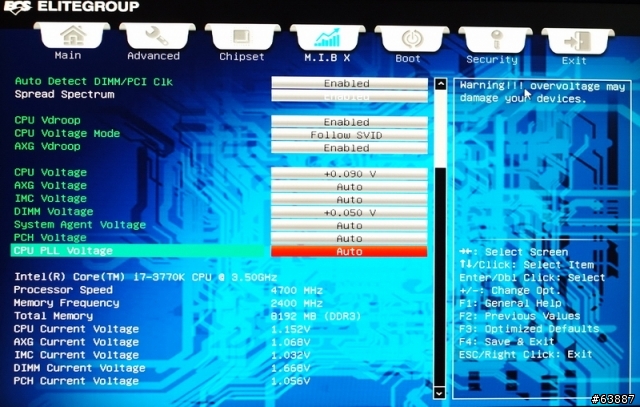Open PCH Voltage Auto selector

(x=349, y=239)
